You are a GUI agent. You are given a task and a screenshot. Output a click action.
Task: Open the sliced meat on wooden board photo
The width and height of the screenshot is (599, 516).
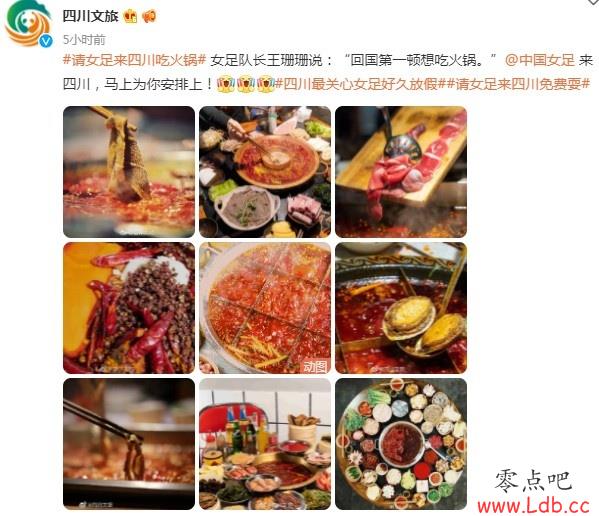point(401,171)
